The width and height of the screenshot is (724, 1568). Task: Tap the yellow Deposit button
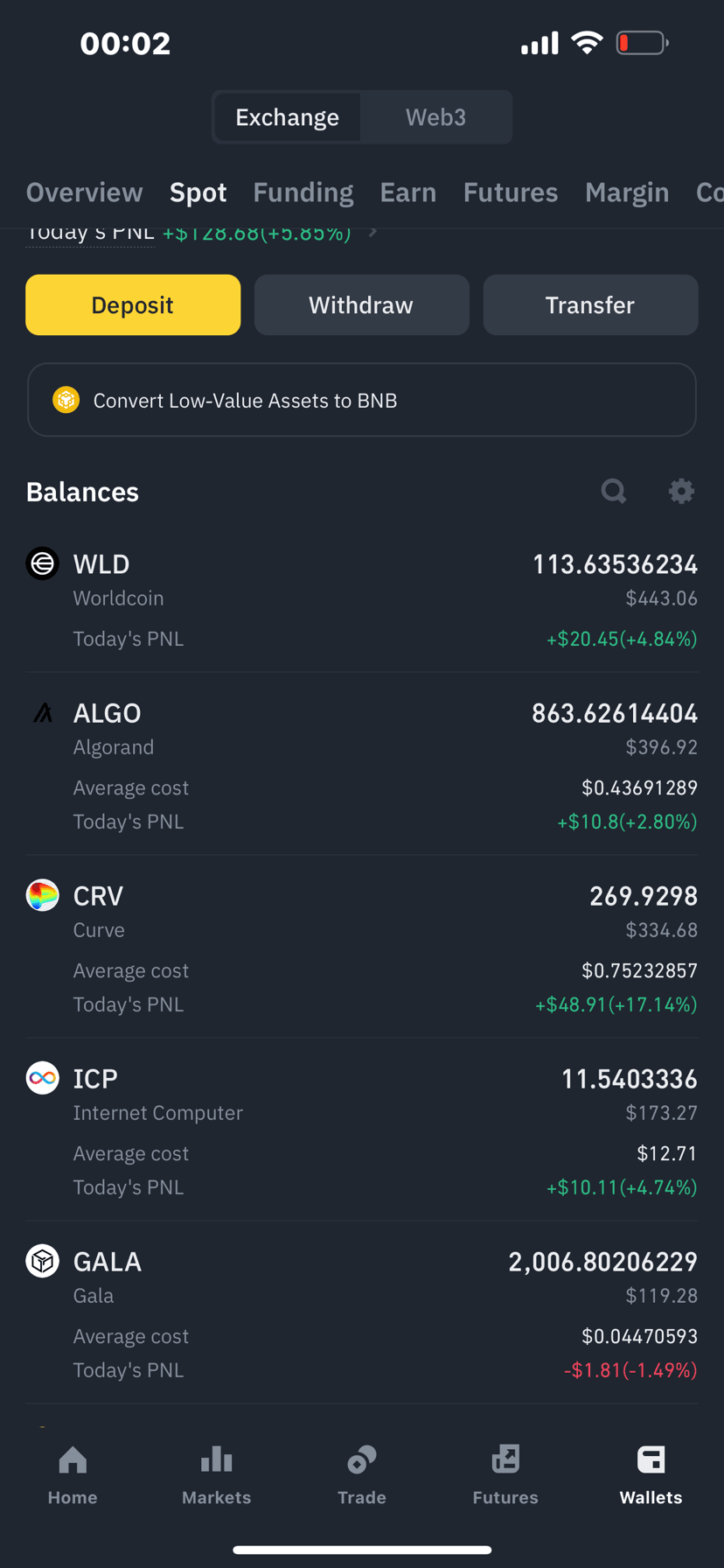[133, 304]
